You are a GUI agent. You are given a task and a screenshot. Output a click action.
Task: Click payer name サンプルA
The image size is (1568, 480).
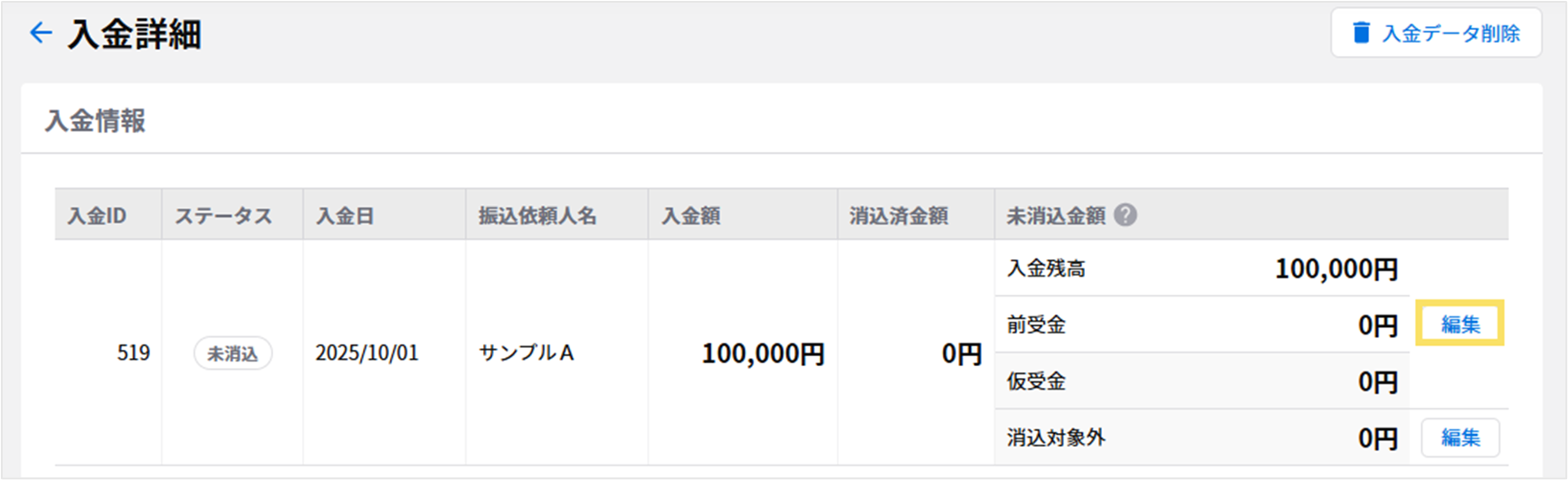coord(526,353)
